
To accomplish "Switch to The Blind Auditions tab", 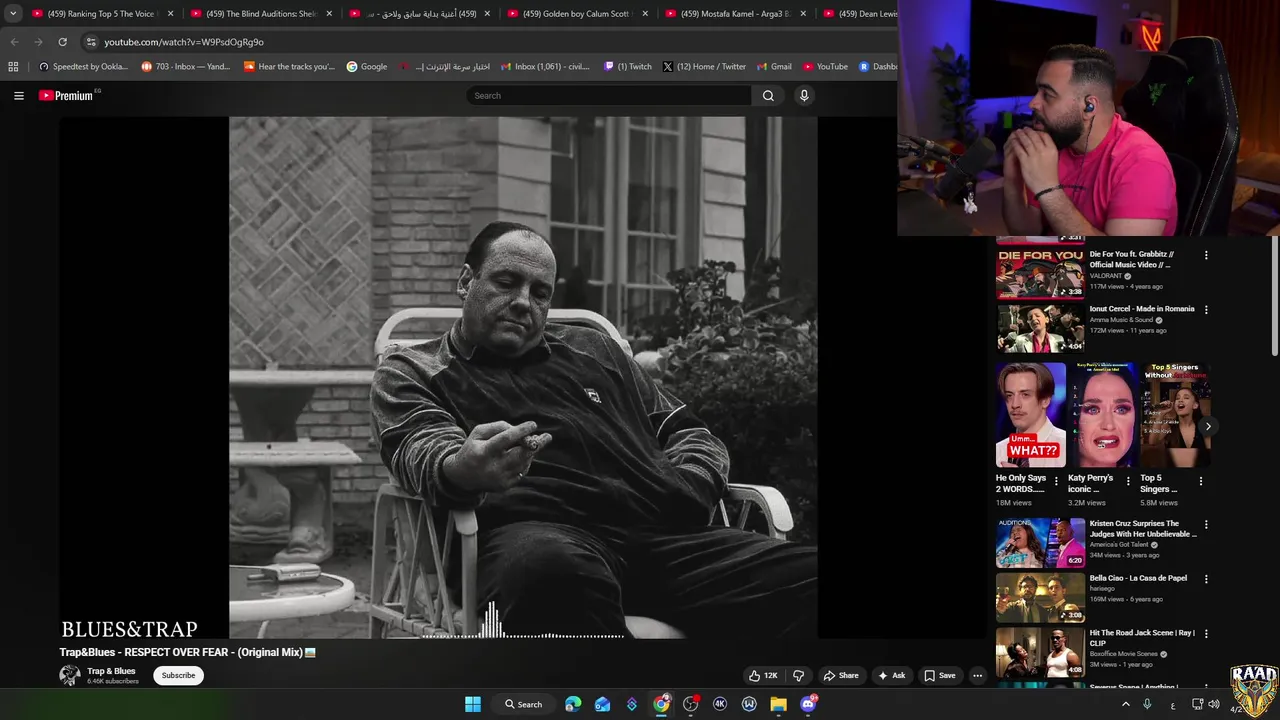I will click(x=260, y=14).
